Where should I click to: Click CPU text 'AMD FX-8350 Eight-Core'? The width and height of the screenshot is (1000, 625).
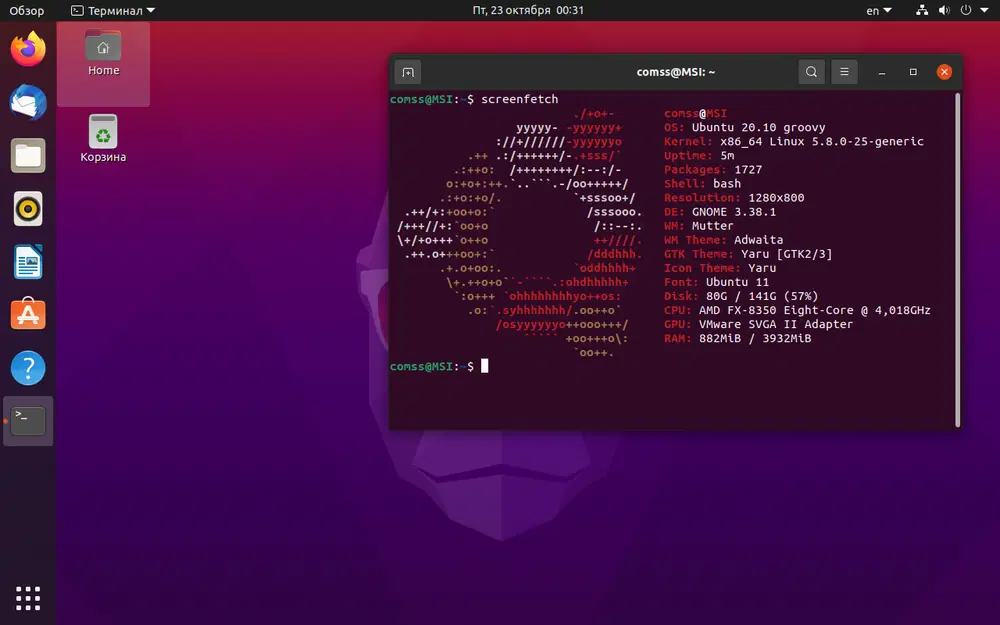(776, 310)
